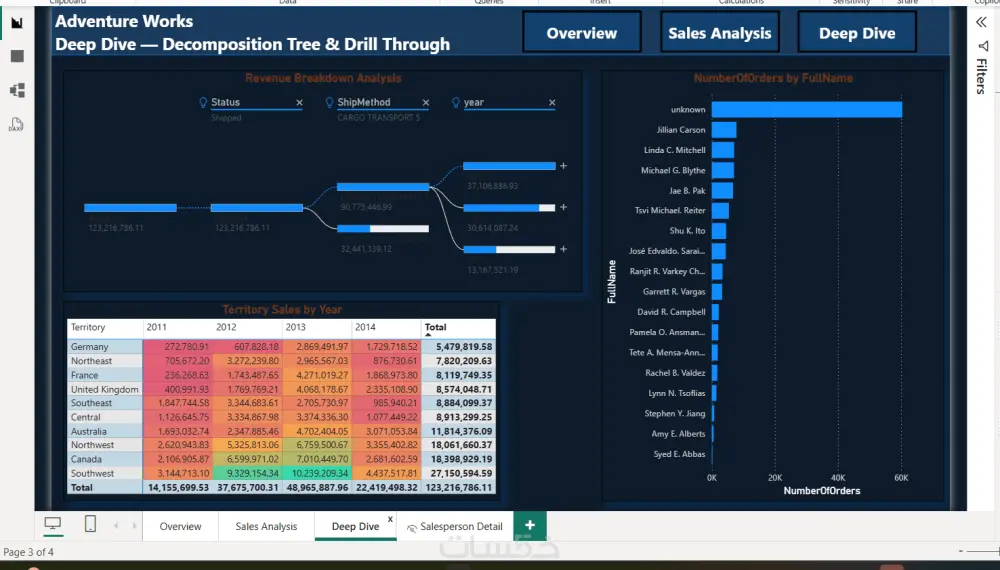Open Model view icon in sidebar
Viewport: 1000px width, 570px height.
click(17, 90)
